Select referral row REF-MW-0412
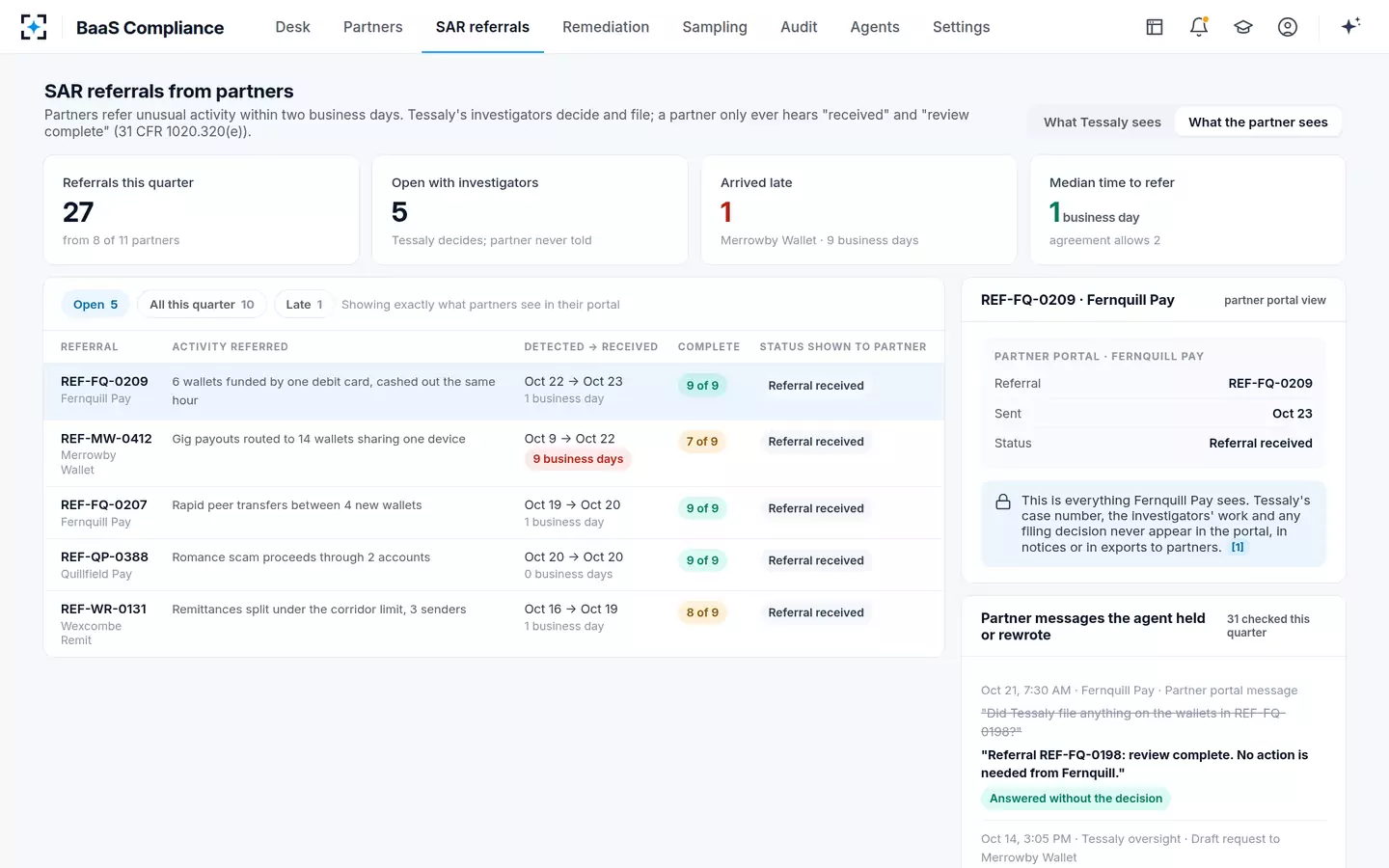Viewport: 1389px width, 868px height. click(494, 453)
